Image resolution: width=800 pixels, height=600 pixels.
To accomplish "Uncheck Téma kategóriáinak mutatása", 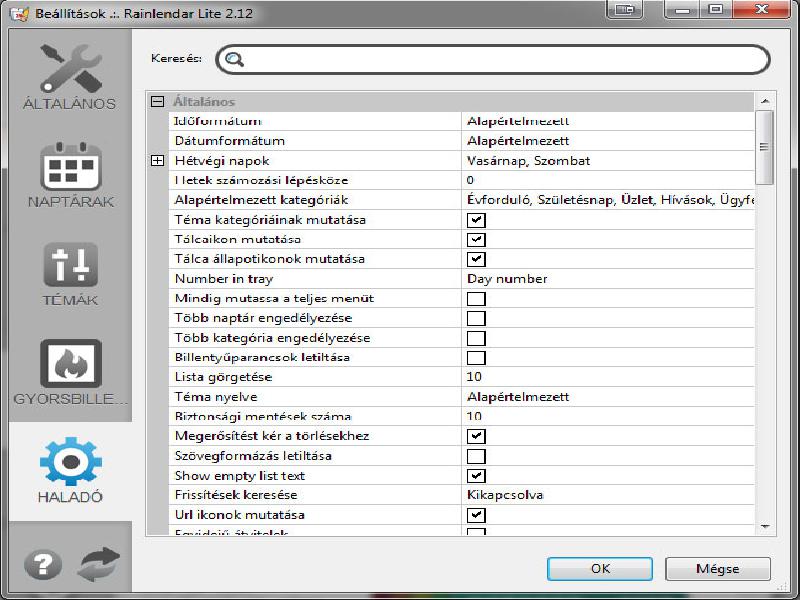I will [x=476, y=220].
